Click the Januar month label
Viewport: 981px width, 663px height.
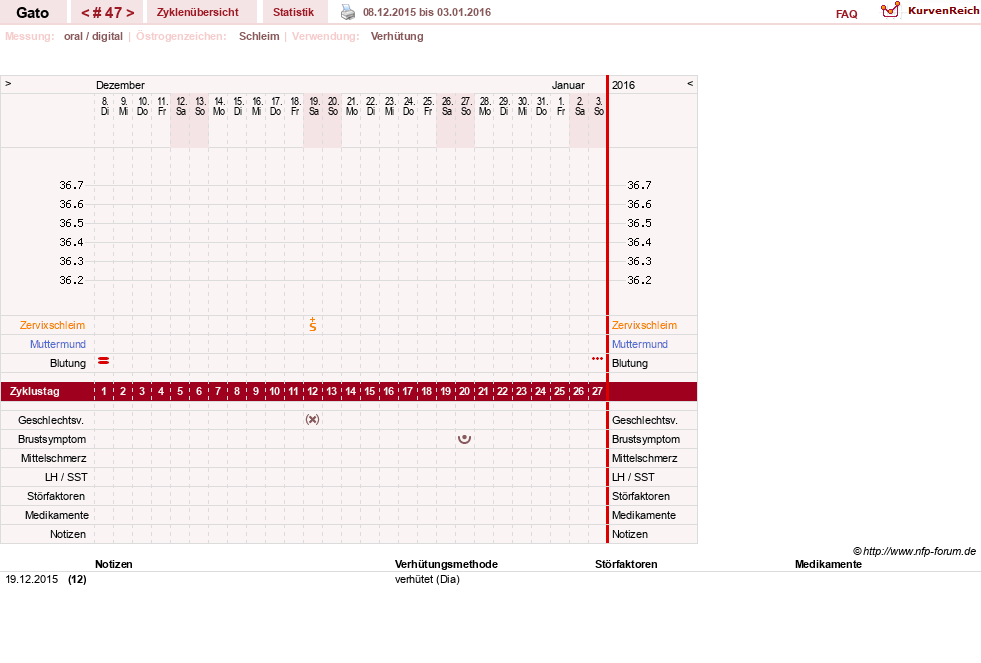coord(568,85)
